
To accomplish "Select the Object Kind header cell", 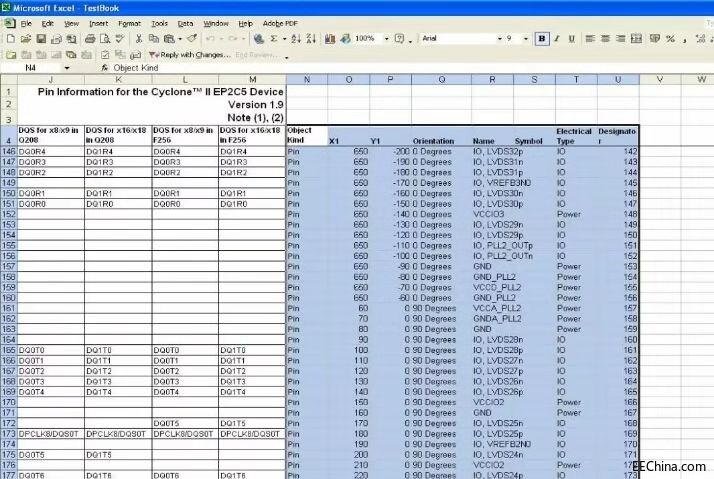I will (x=306, y=135).
